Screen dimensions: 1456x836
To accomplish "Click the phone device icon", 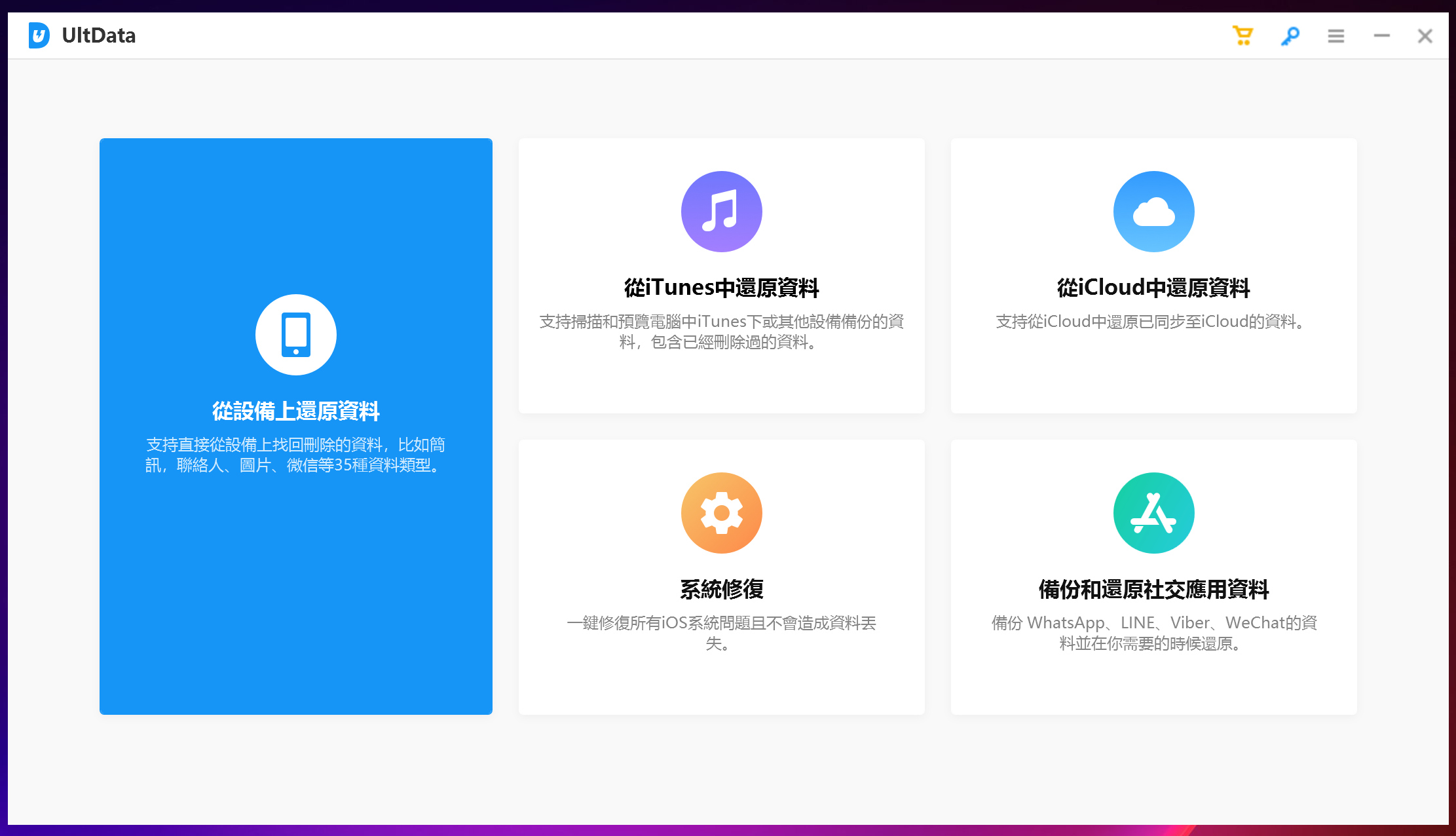I will tap(296, 335).
